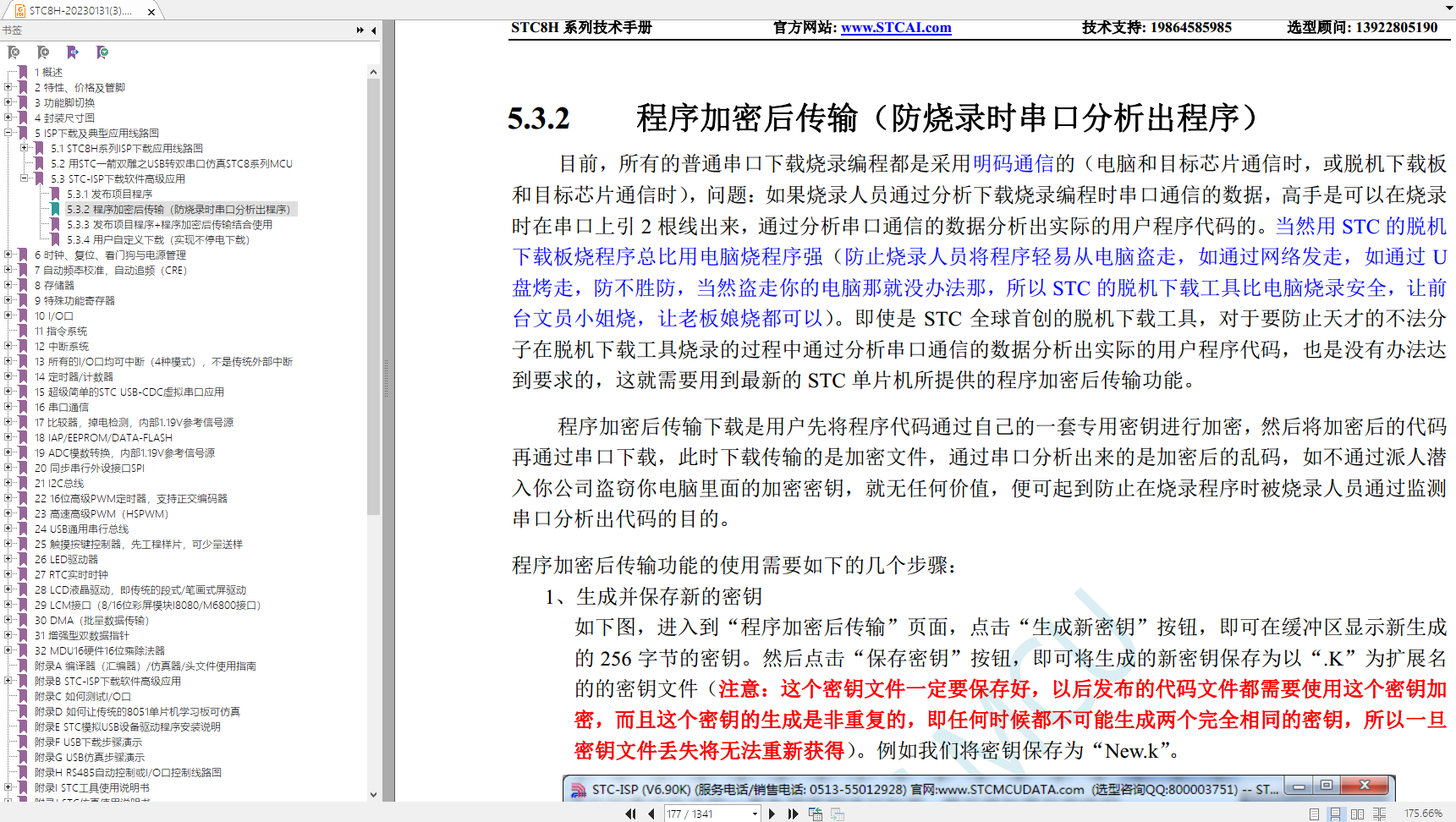
Task: Expand the '24 USB通用串行总线' bookmark node
Action: [8, 529]
